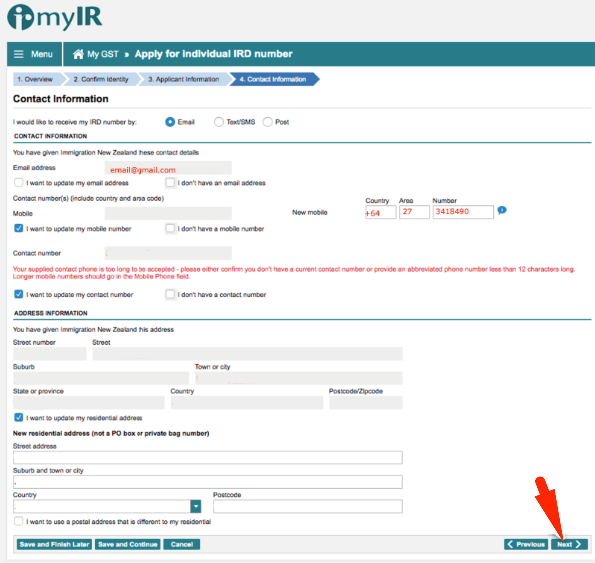Click the myIR logo
Viewport: 595px width, 563px height.
click(55, 17)
